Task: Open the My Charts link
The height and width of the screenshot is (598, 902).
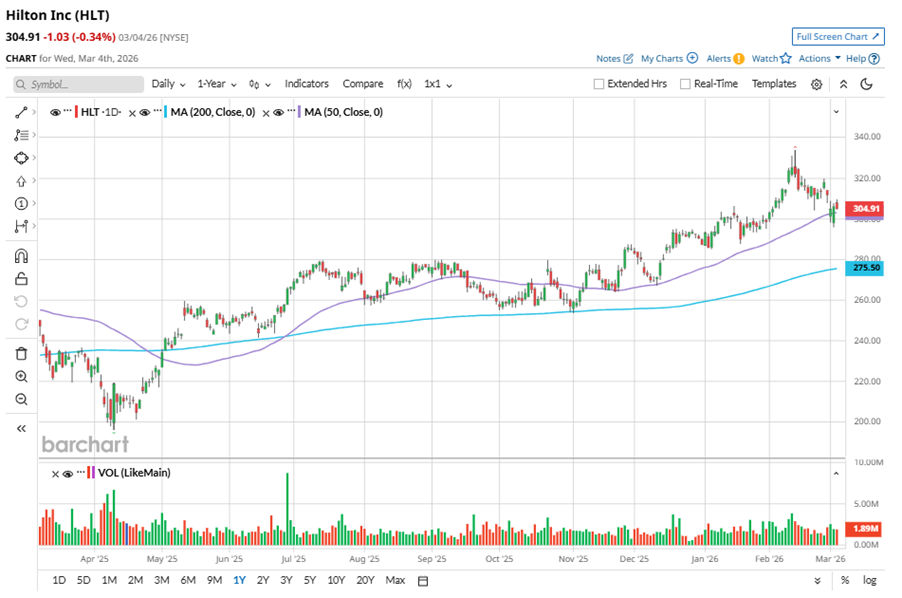Action: click(668, 59)
